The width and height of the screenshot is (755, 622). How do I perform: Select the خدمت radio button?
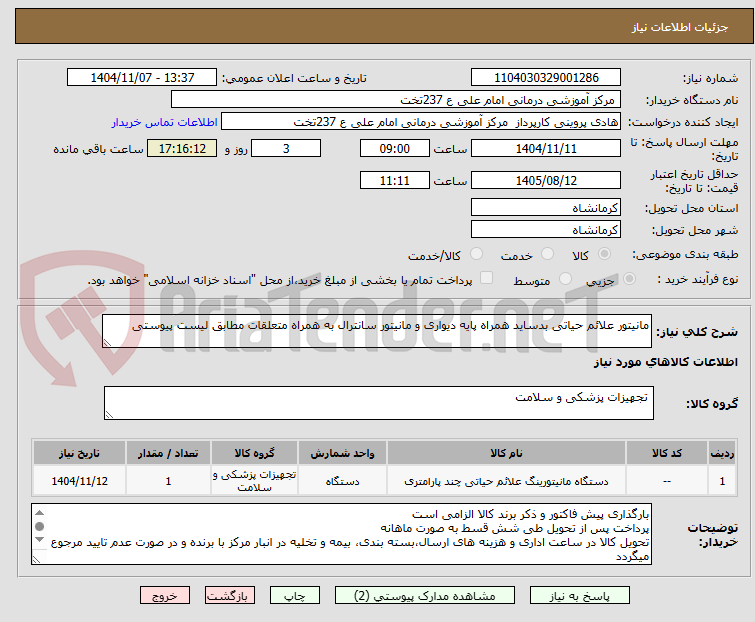tap(547, 254)
